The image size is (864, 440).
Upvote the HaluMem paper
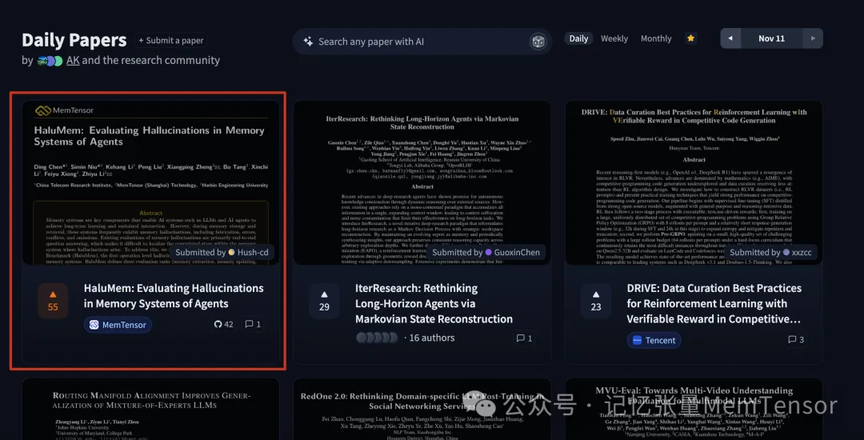pyautogui.click(x=53, y=300)
